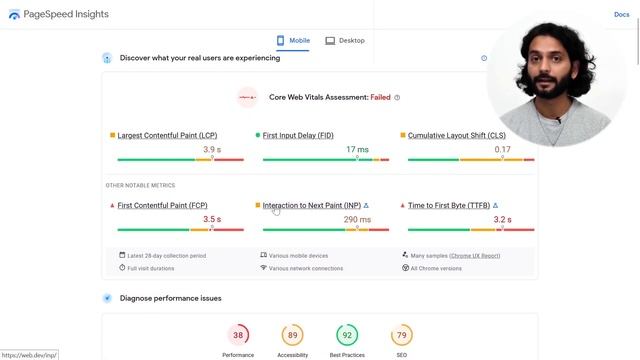Click calendar icon beside 28-day collection period
Screen dimensions: 640x360
point(122,255)
